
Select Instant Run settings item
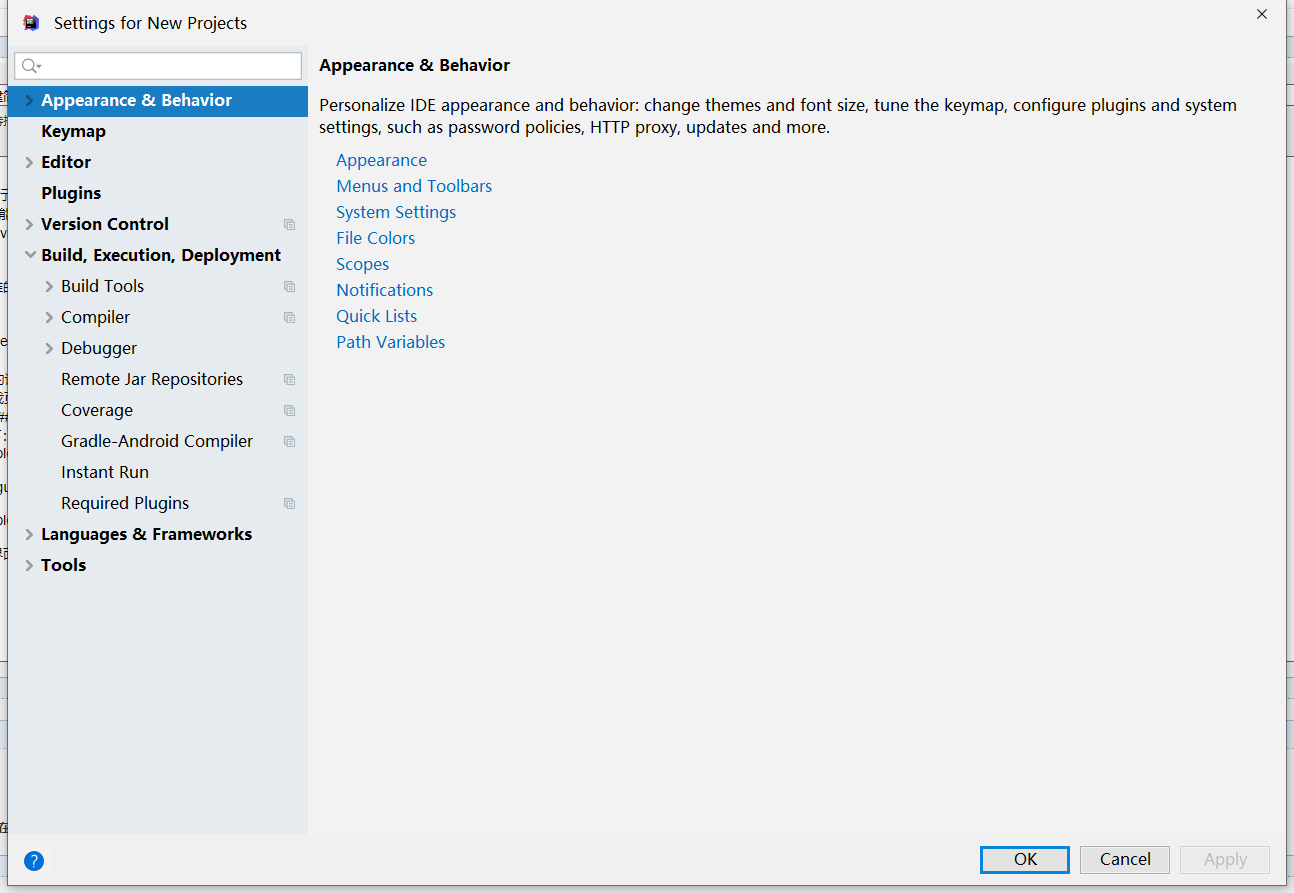pyautogui.click(x=105, y=472)
